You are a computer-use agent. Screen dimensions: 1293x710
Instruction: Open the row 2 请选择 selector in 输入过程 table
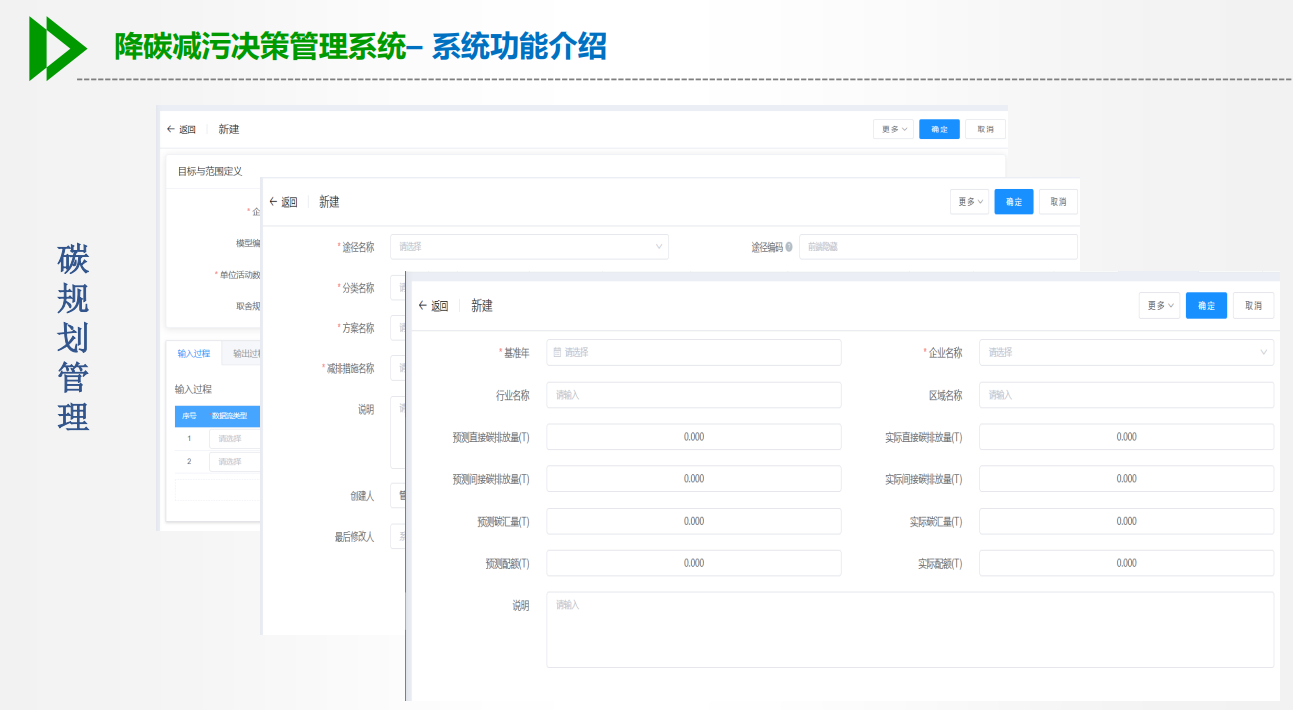point(235,462)
